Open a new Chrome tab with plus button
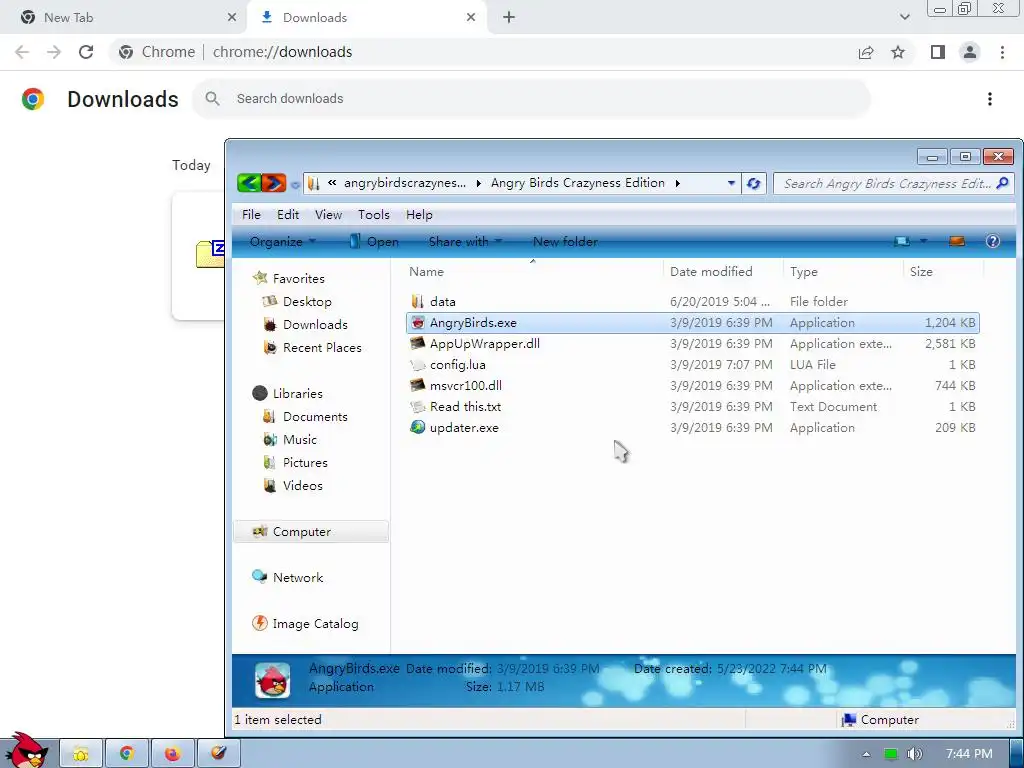Viewport: 1024px width, 768px height. coord(509,18)
